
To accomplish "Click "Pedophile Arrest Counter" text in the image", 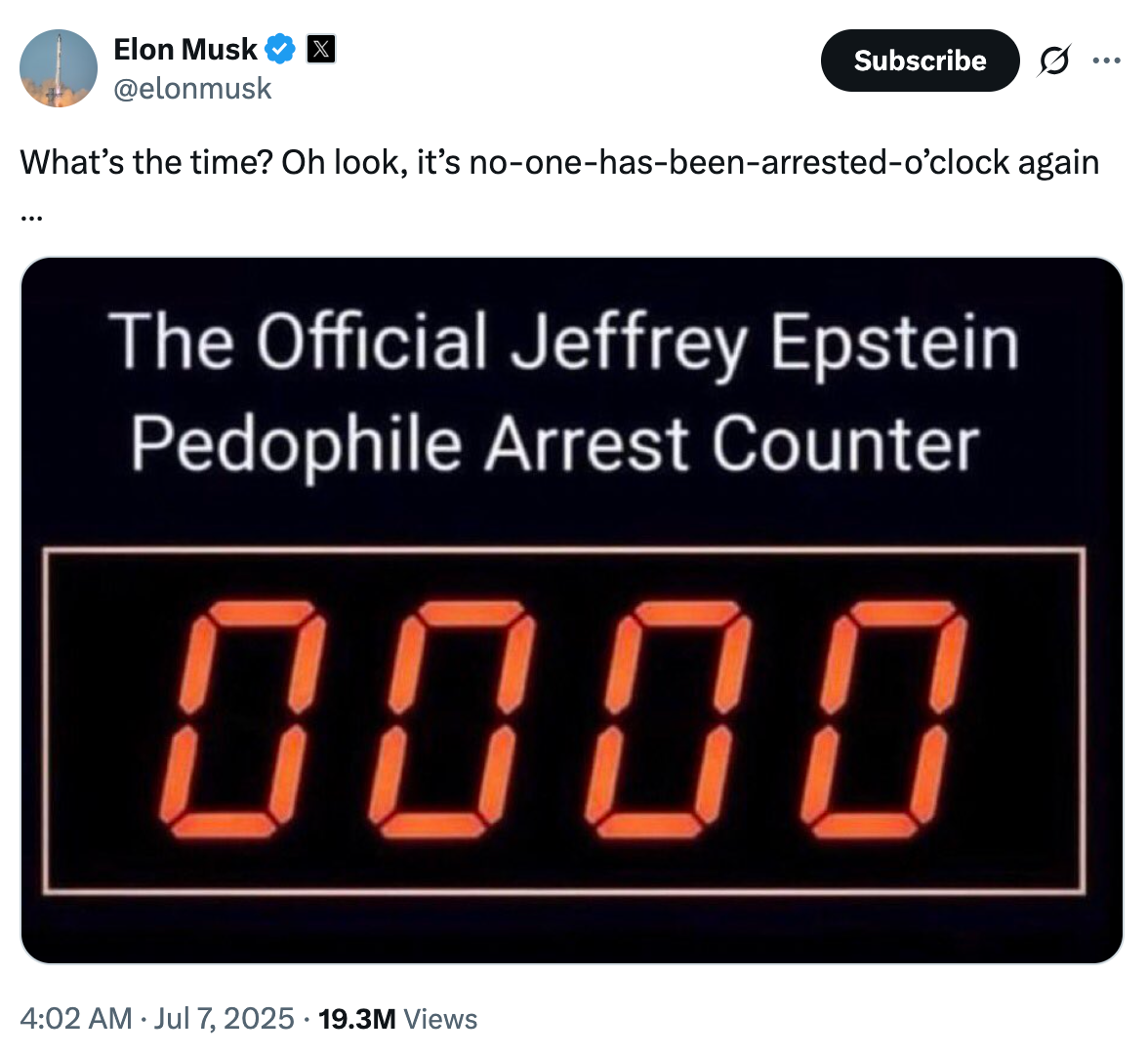I will tap(553, 444).
